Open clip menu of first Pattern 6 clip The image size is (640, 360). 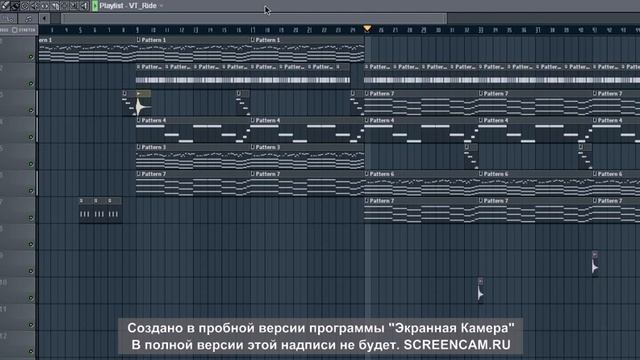367,174
